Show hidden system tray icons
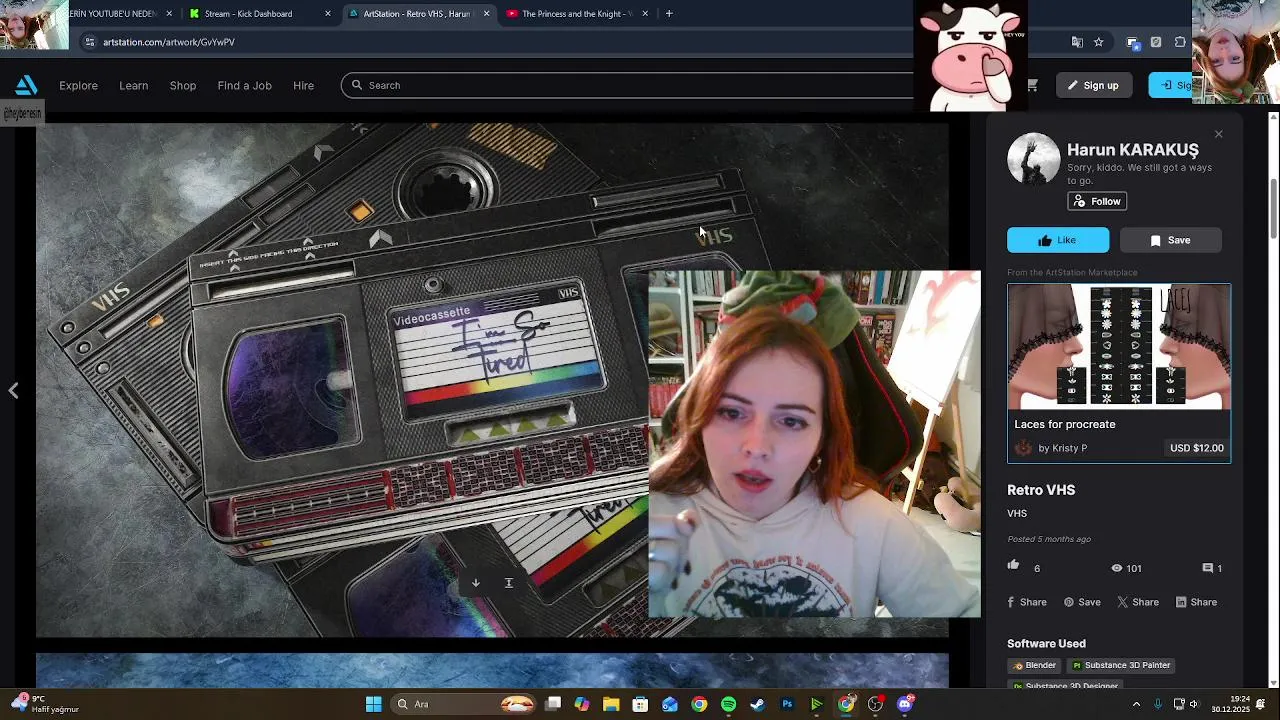This screenshot has width=1280, height=720. tap(1136, 704)
